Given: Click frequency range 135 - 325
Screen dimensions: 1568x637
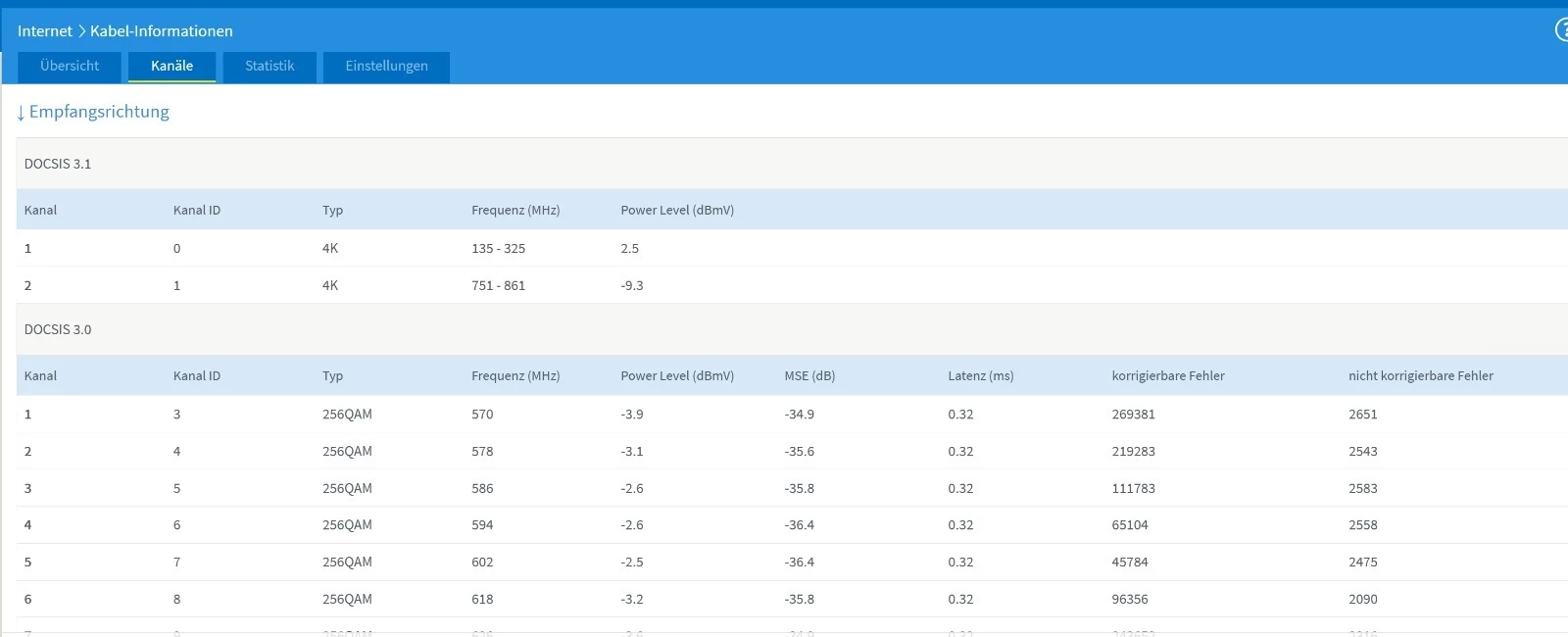Looking at the screenshot, I should 498,249.
